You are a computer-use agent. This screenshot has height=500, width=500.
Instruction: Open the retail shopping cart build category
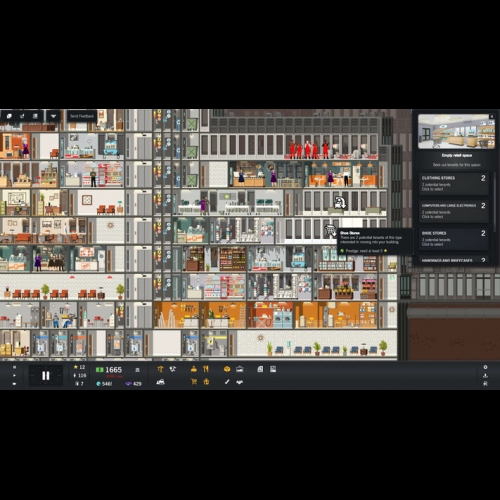coord(194,382)
